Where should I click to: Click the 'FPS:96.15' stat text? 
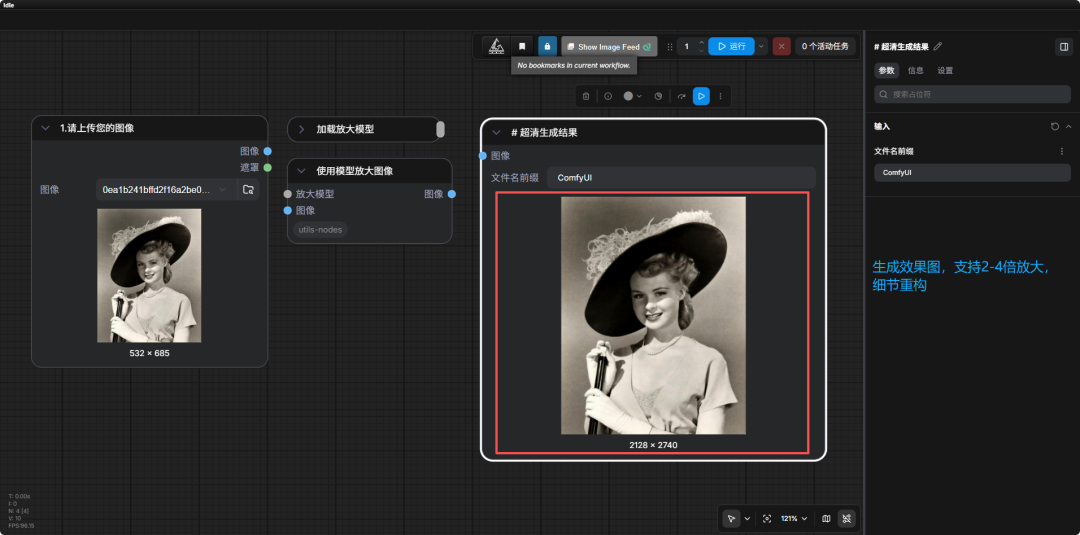[x=21, y=525]
